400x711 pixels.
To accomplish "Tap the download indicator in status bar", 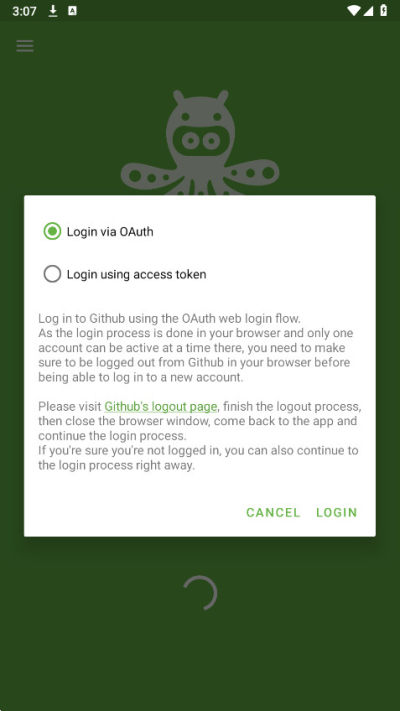I will (x=53, y=11).
